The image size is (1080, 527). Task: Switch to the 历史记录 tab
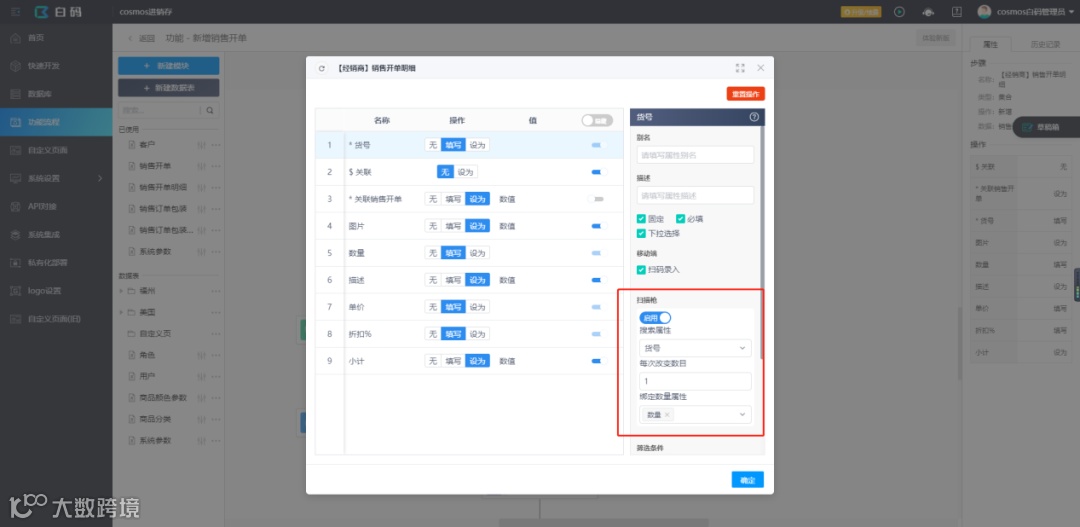(1045, 44)
